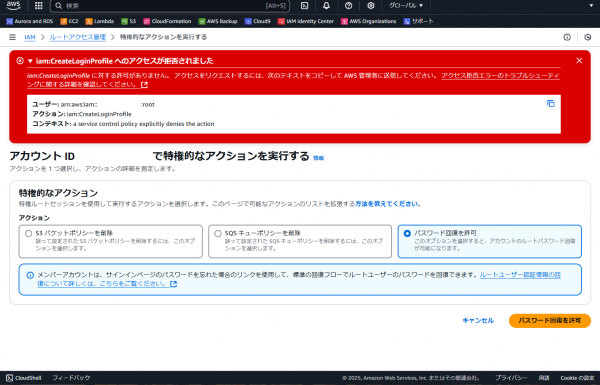
Task: Dismiss the red error banner
Action: point(579,60)
